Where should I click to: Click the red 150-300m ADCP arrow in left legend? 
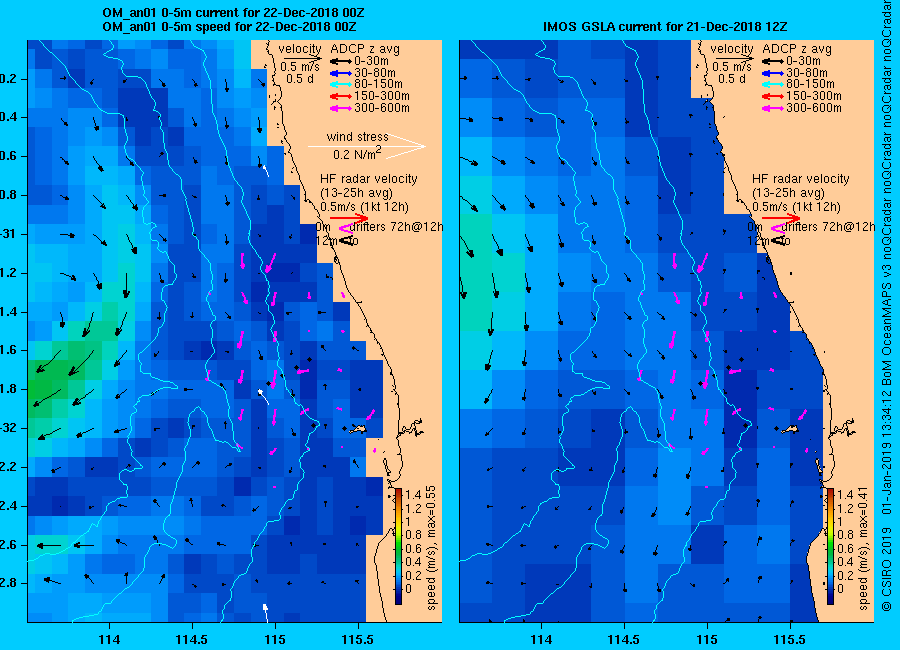pyautogui.click(x=341, y=96)
